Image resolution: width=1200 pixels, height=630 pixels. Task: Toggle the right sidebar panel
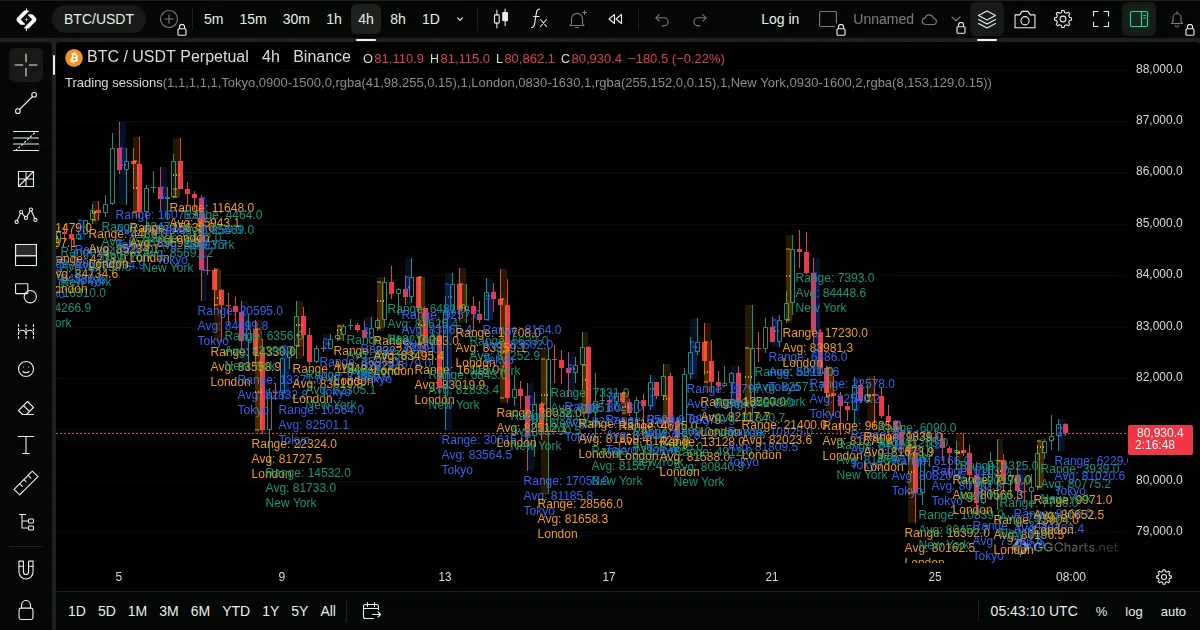tap(1138, 19)
